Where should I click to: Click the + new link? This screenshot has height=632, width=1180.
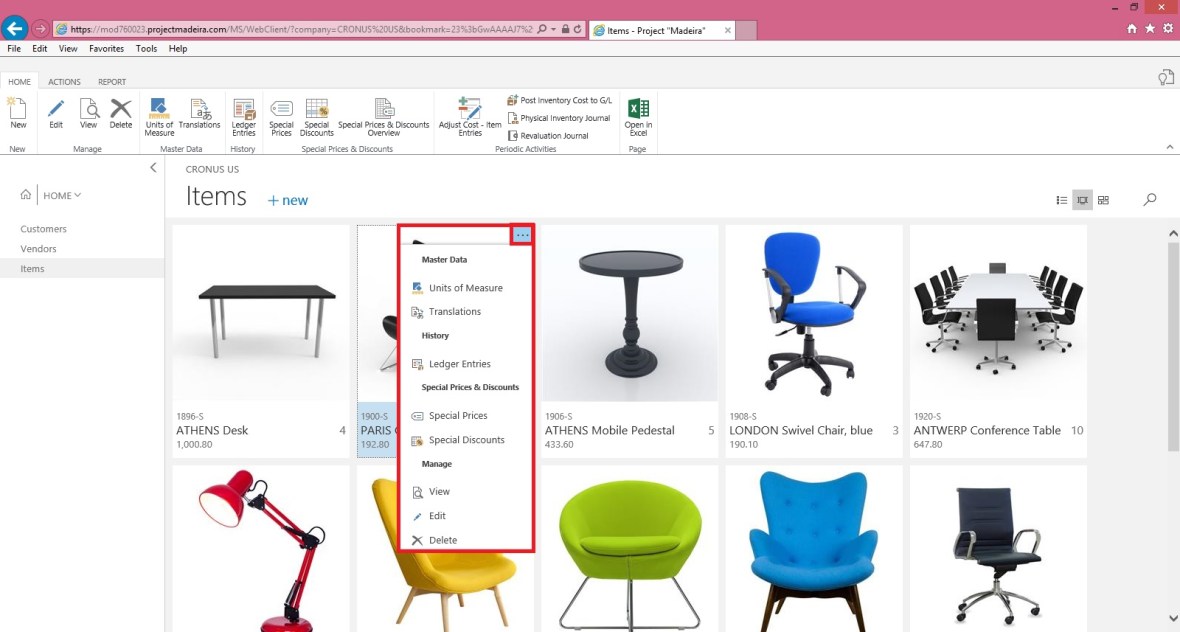point(288,200)
